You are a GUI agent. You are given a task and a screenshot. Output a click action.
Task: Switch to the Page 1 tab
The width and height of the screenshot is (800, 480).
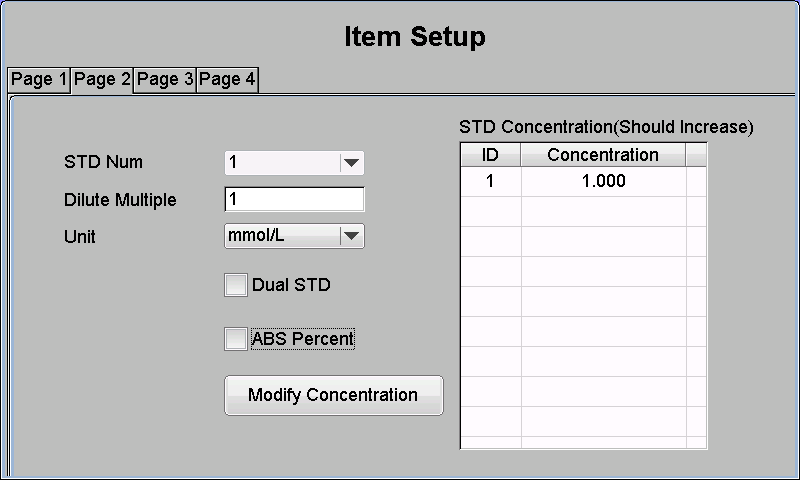coord(39,80)
